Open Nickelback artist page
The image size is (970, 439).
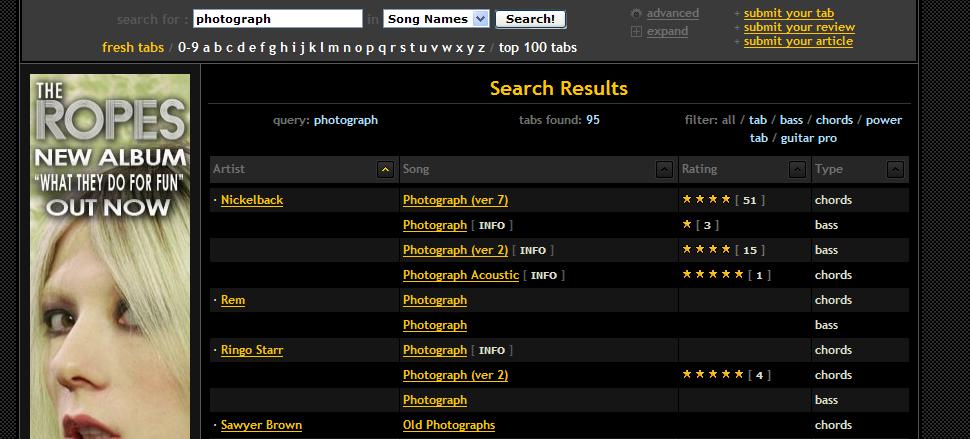[252, 200]
